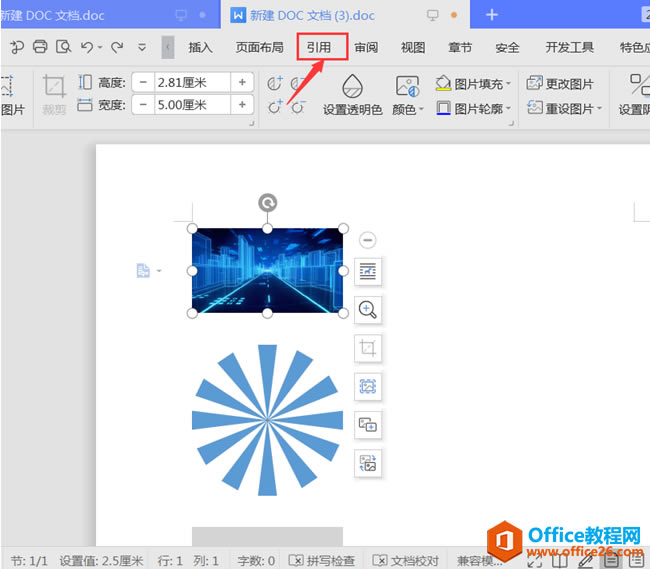This screenshot has width=650, height=569.
Task: Open print preview icon
Action: 63,47
